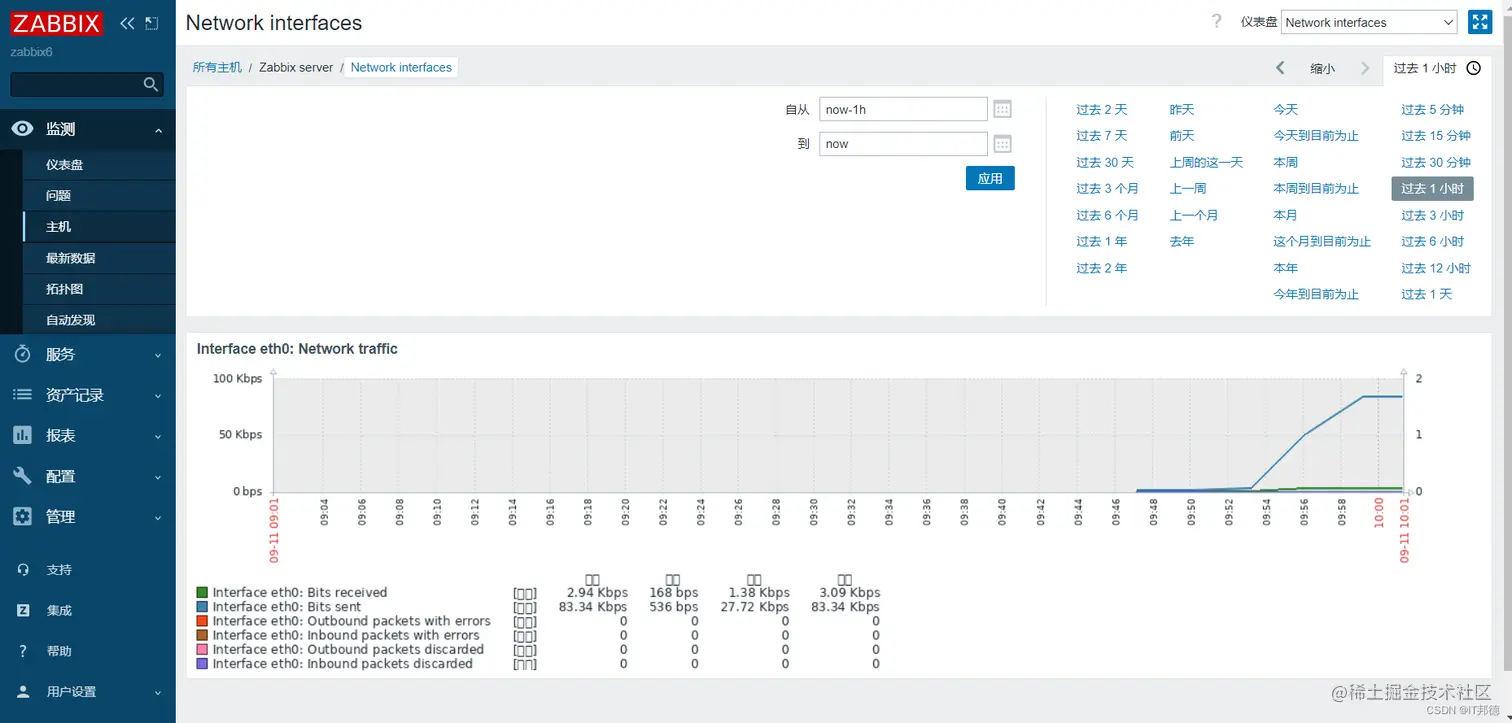Click the 到 input field containing now
This screenshot has width=1512, height=723.
coord(903,144)
